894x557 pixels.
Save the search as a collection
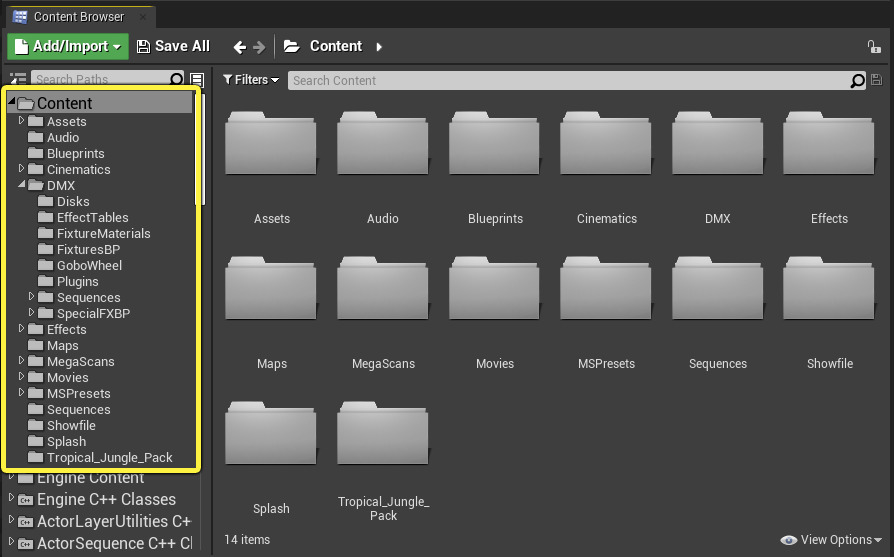tap(876, 80)
